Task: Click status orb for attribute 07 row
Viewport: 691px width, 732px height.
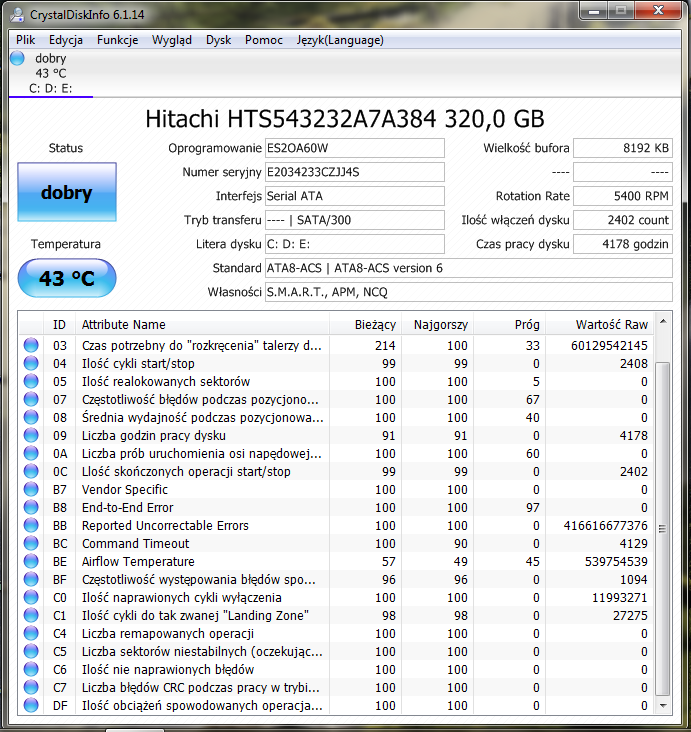Action: [x=31, y=399]
